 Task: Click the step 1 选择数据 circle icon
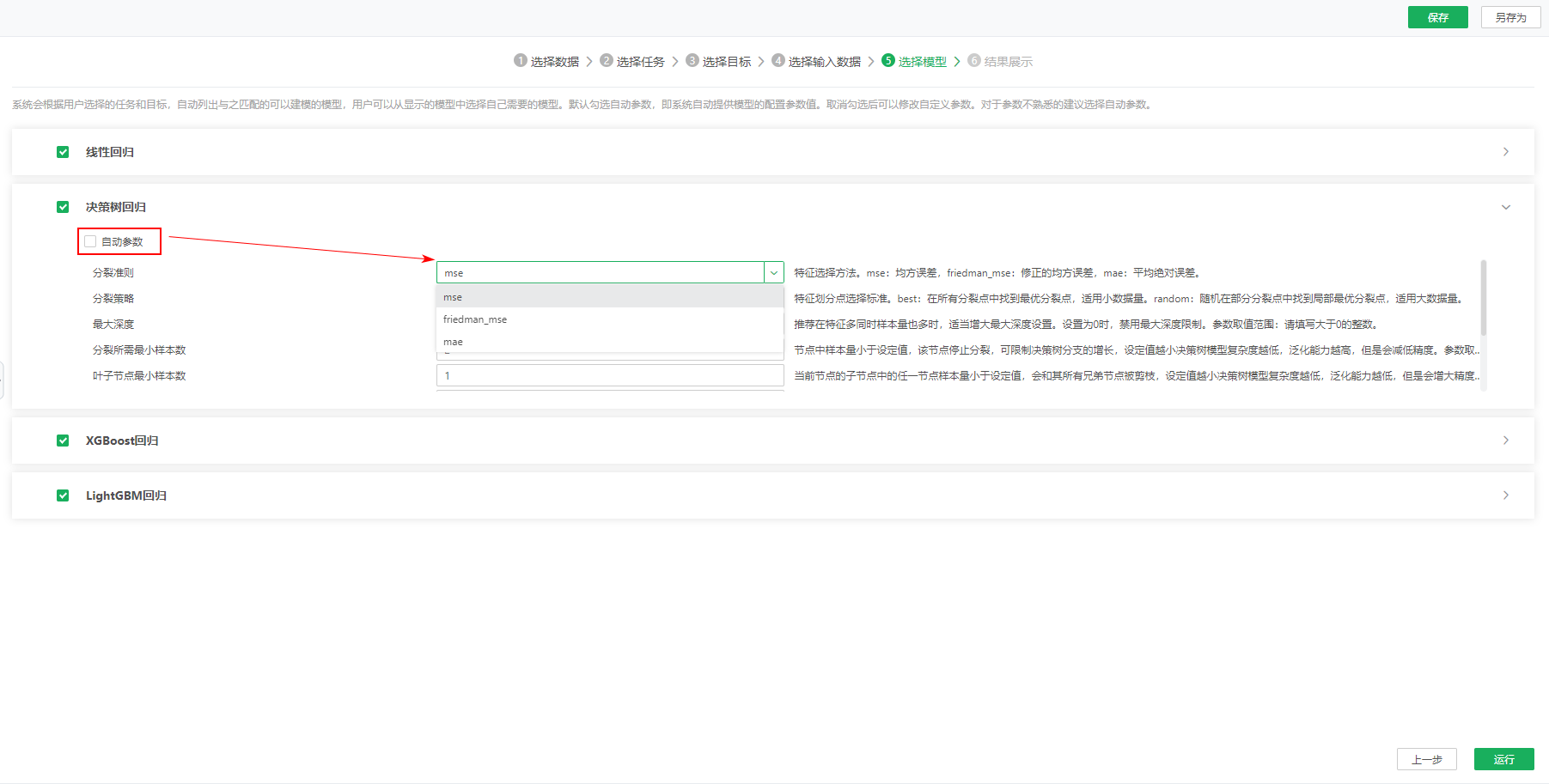(521, 61)
